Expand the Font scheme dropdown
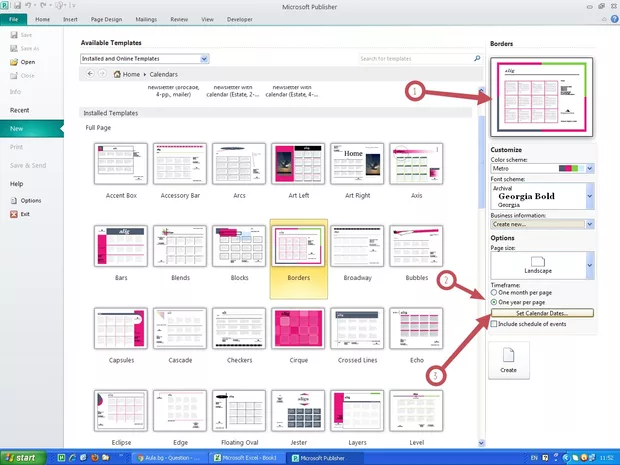The width and height of the screenshot is (620, 465). (x=589, y=194)
